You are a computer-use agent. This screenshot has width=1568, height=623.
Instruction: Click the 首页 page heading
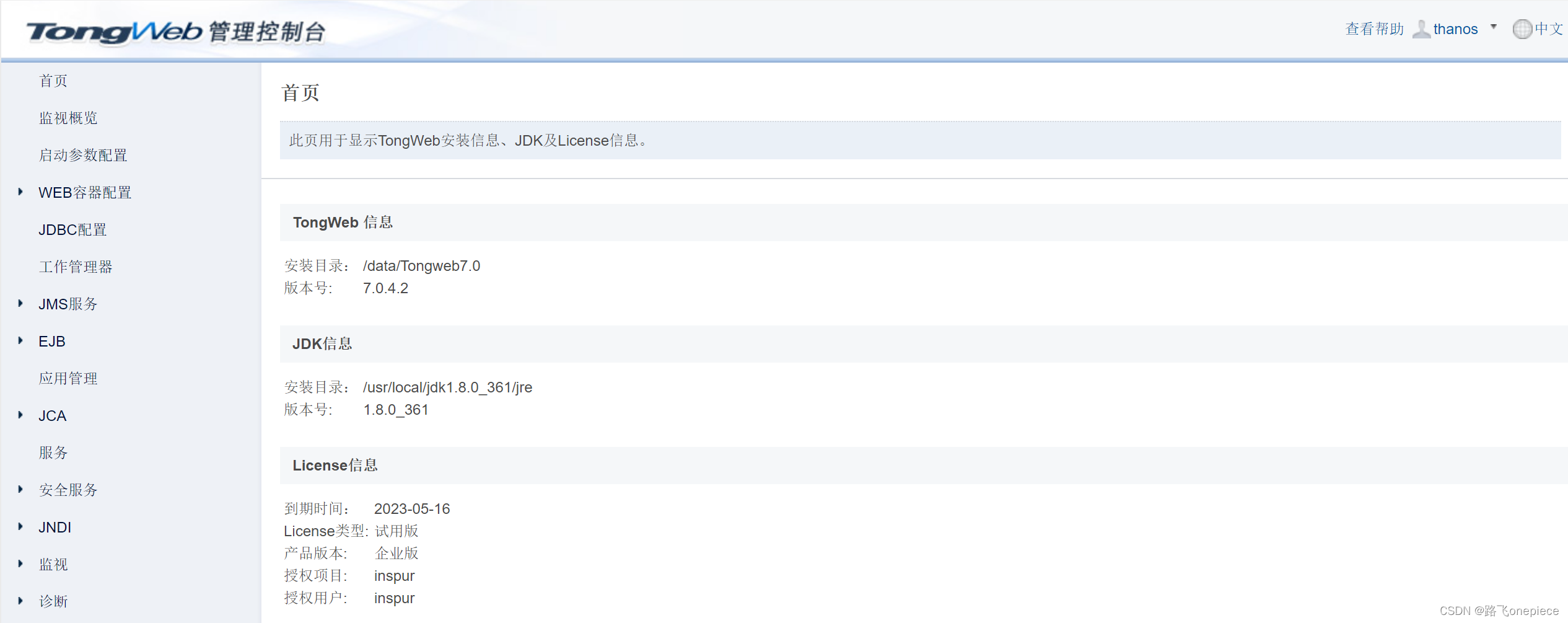click(x=300, y=93)
